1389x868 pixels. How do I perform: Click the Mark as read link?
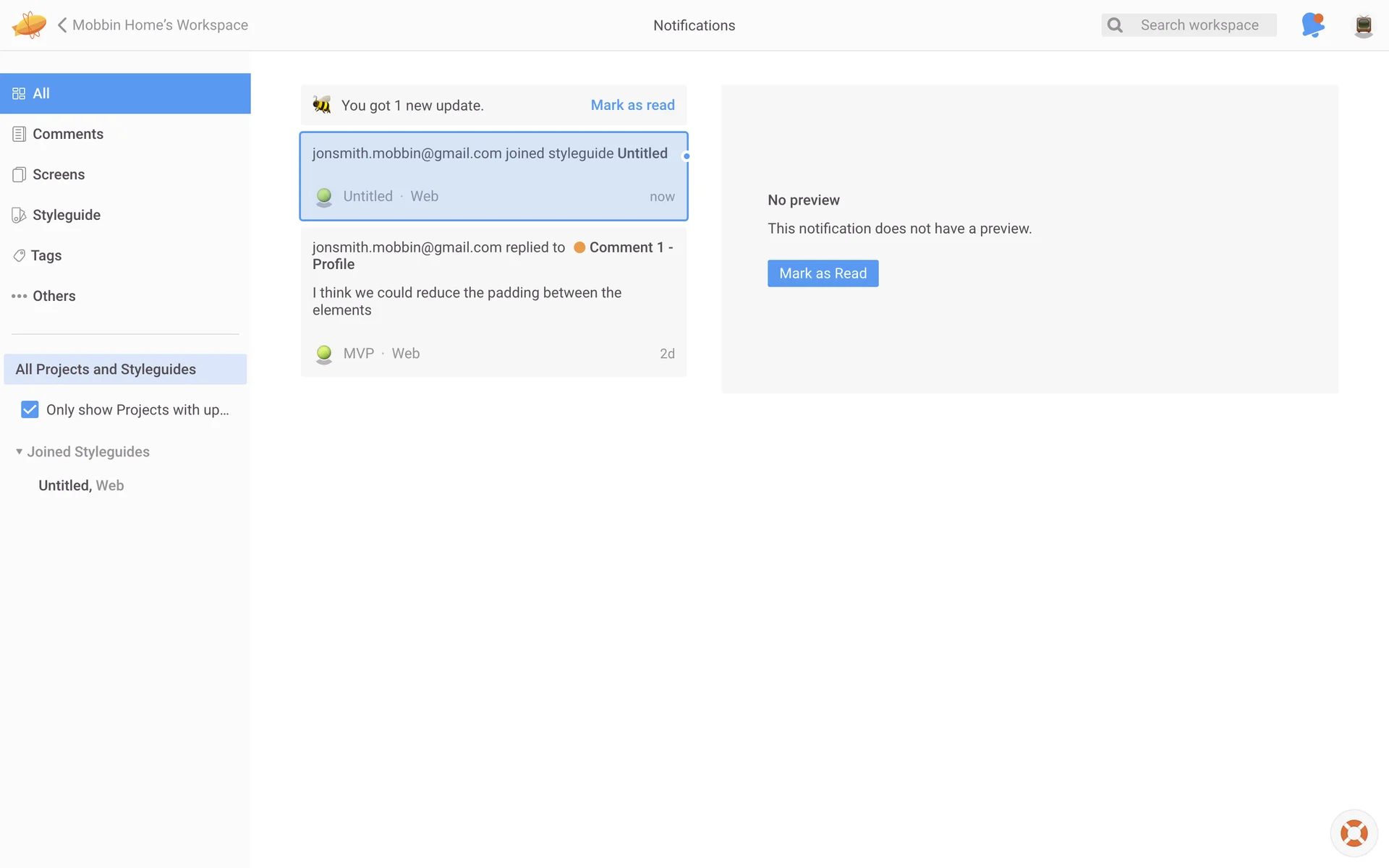632,105
